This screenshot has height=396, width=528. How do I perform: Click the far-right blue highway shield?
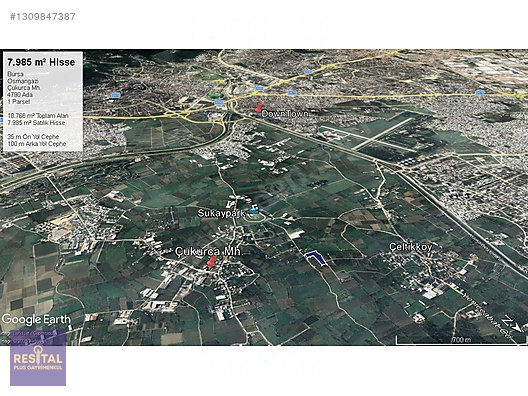(480, 92)
